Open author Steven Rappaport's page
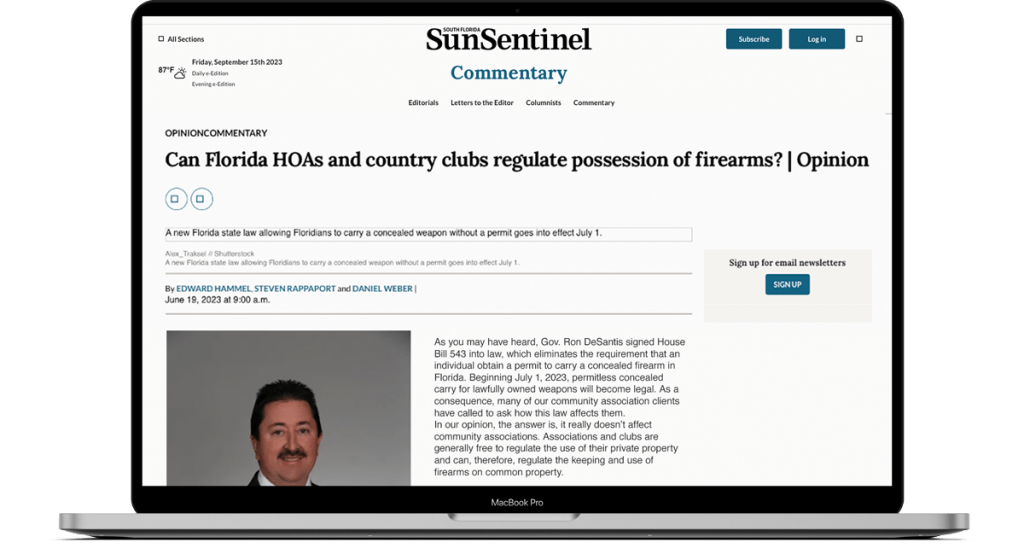This screenshot has width=1024, height=554. pyautogui.click(x=295, y=288)
